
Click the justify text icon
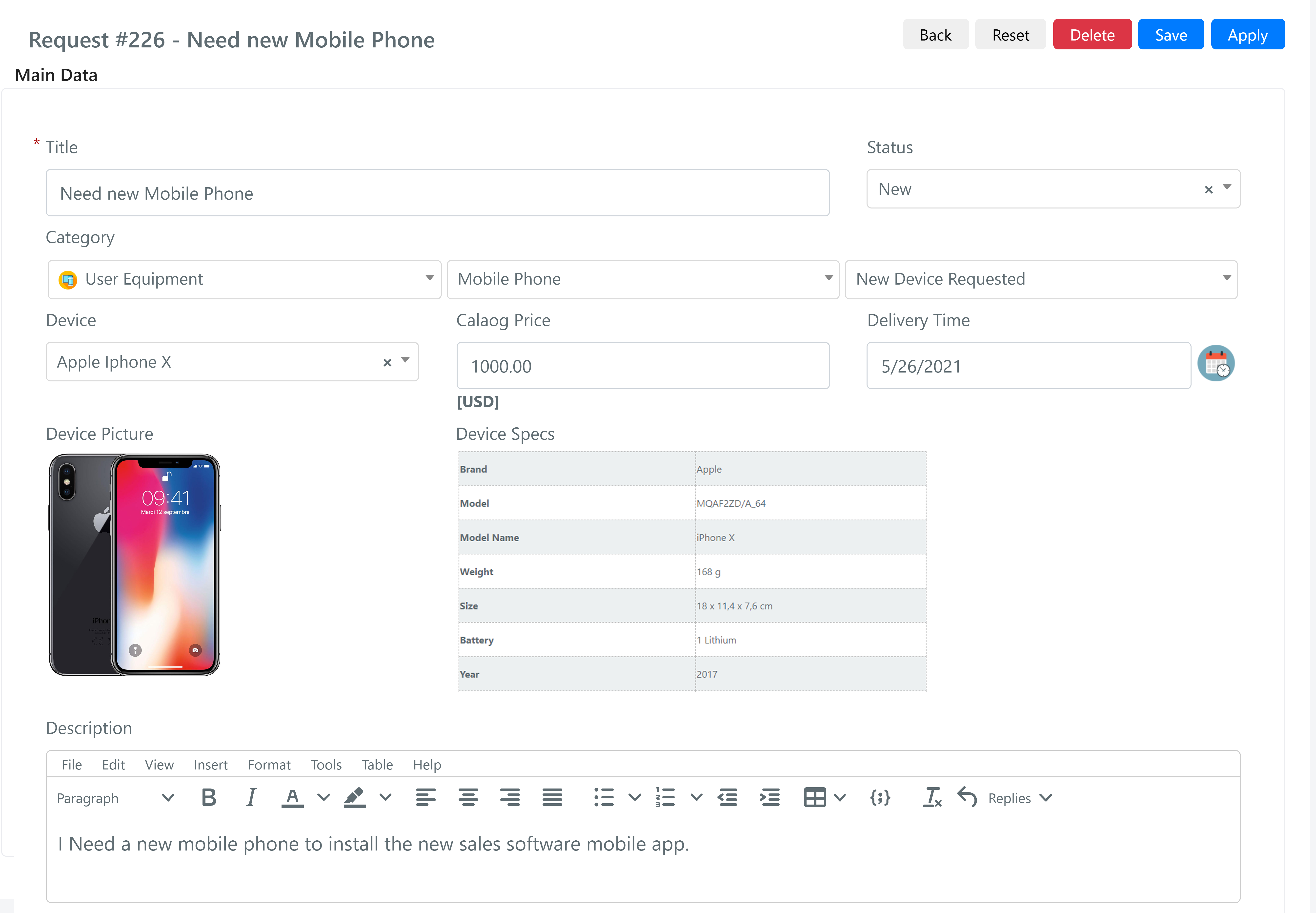552,797
